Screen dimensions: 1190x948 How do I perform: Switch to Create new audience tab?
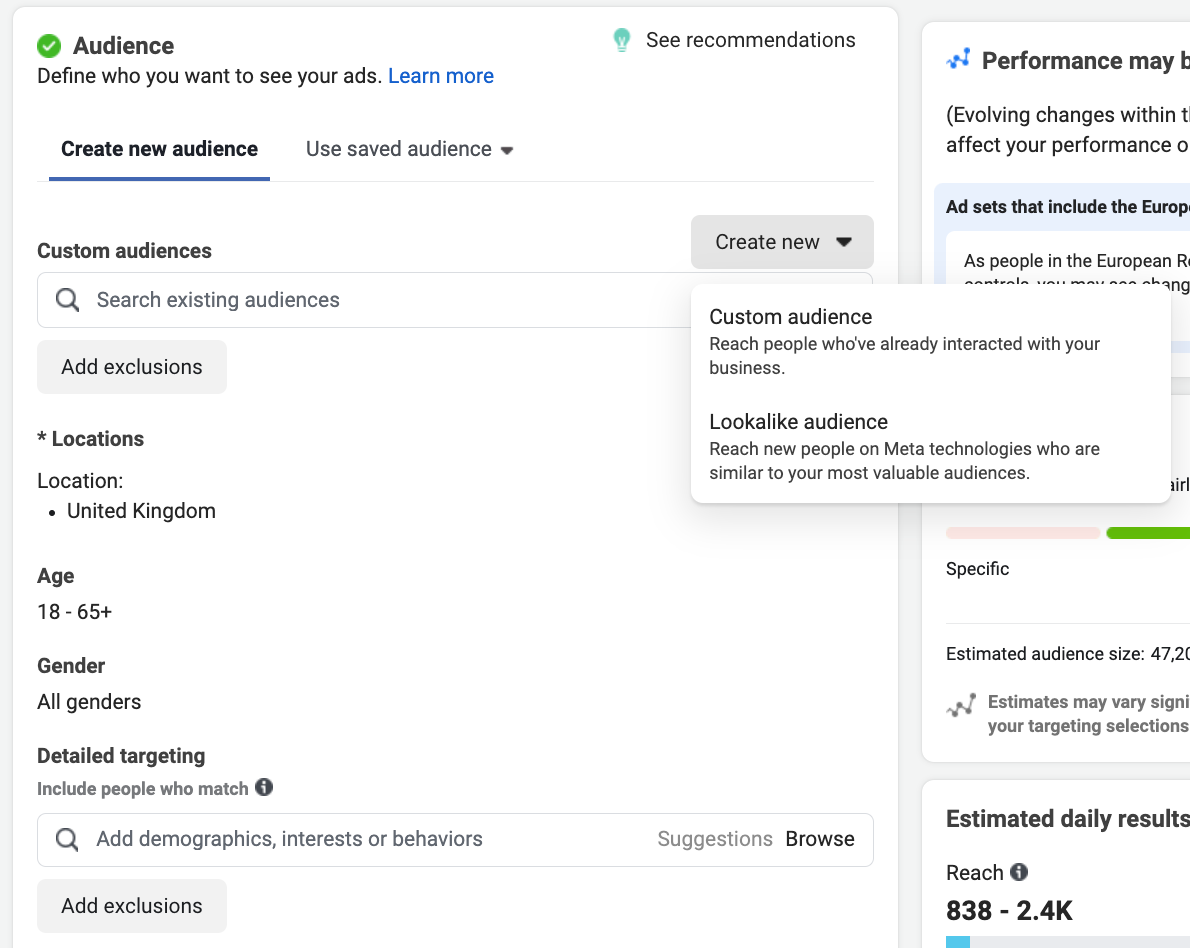pyautogui.click(x=159, y=149)
